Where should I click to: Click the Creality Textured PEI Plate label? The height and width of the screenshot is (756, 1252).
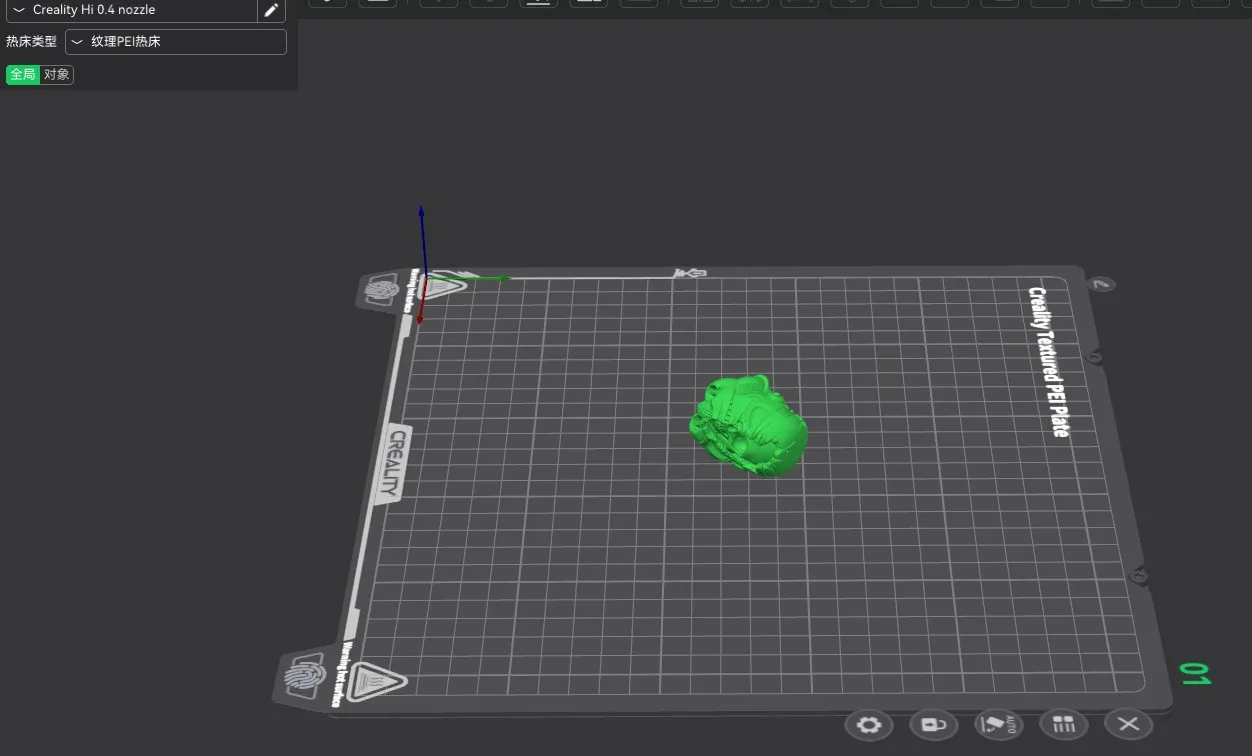pyautogui.click(x=1048, y=361)
